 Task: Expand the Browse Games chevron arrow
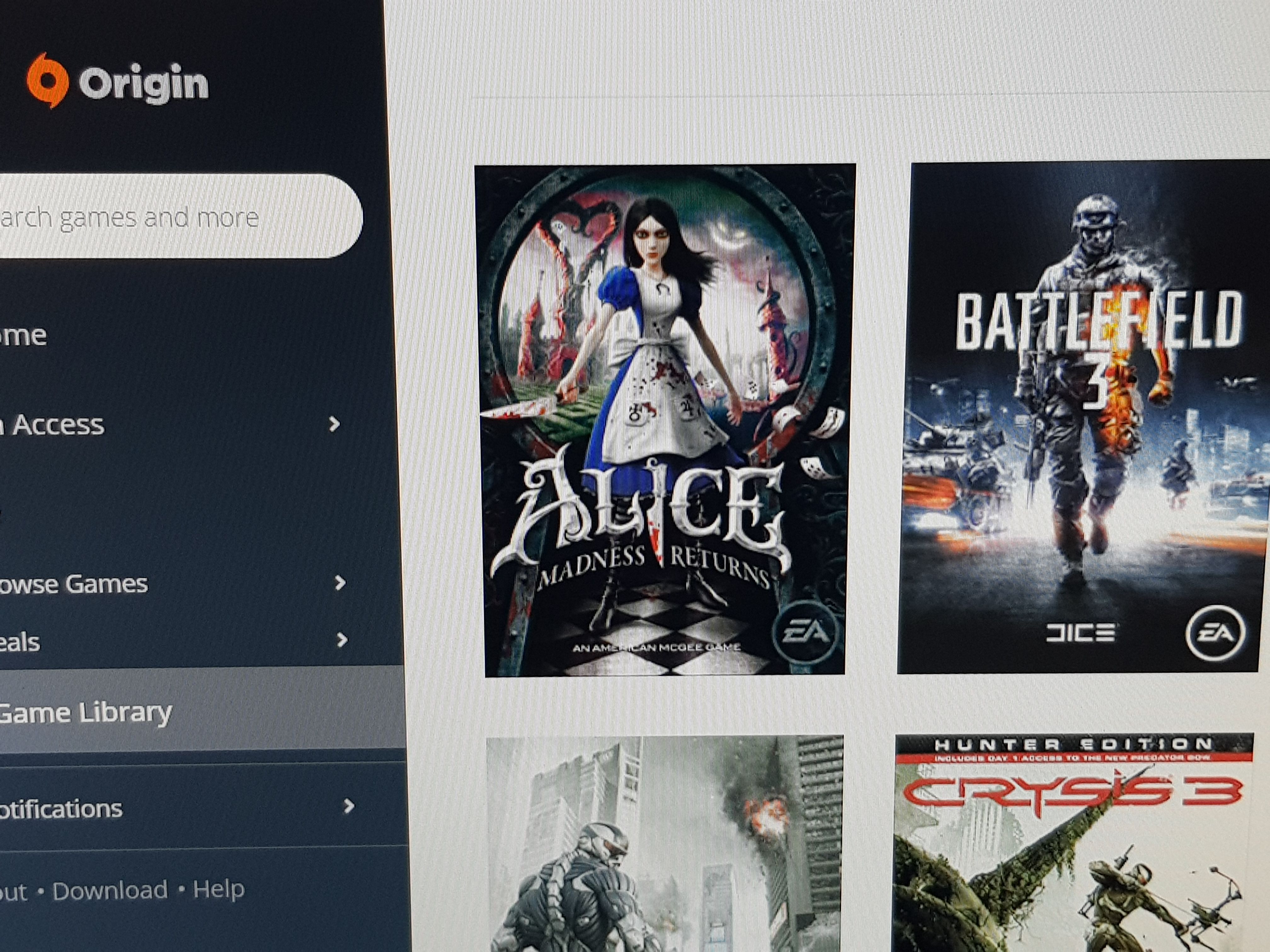coord(340,583)
